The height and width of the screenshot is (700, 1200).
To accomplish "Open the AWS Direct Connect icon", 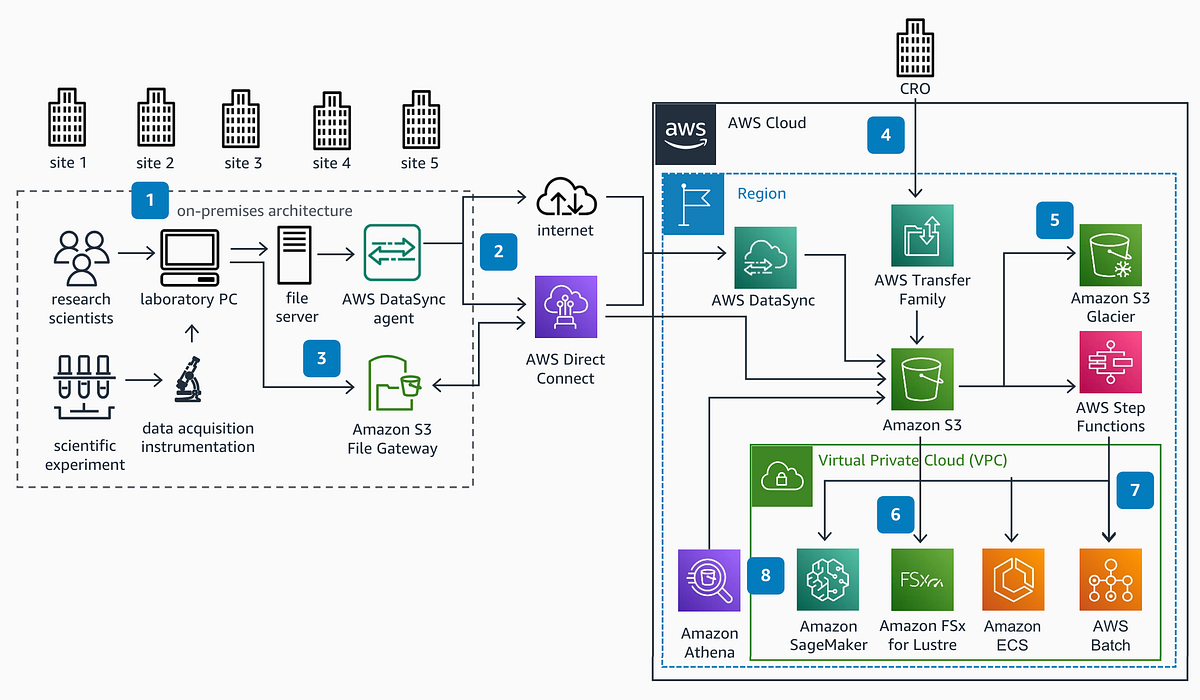I will click(565, 306).
